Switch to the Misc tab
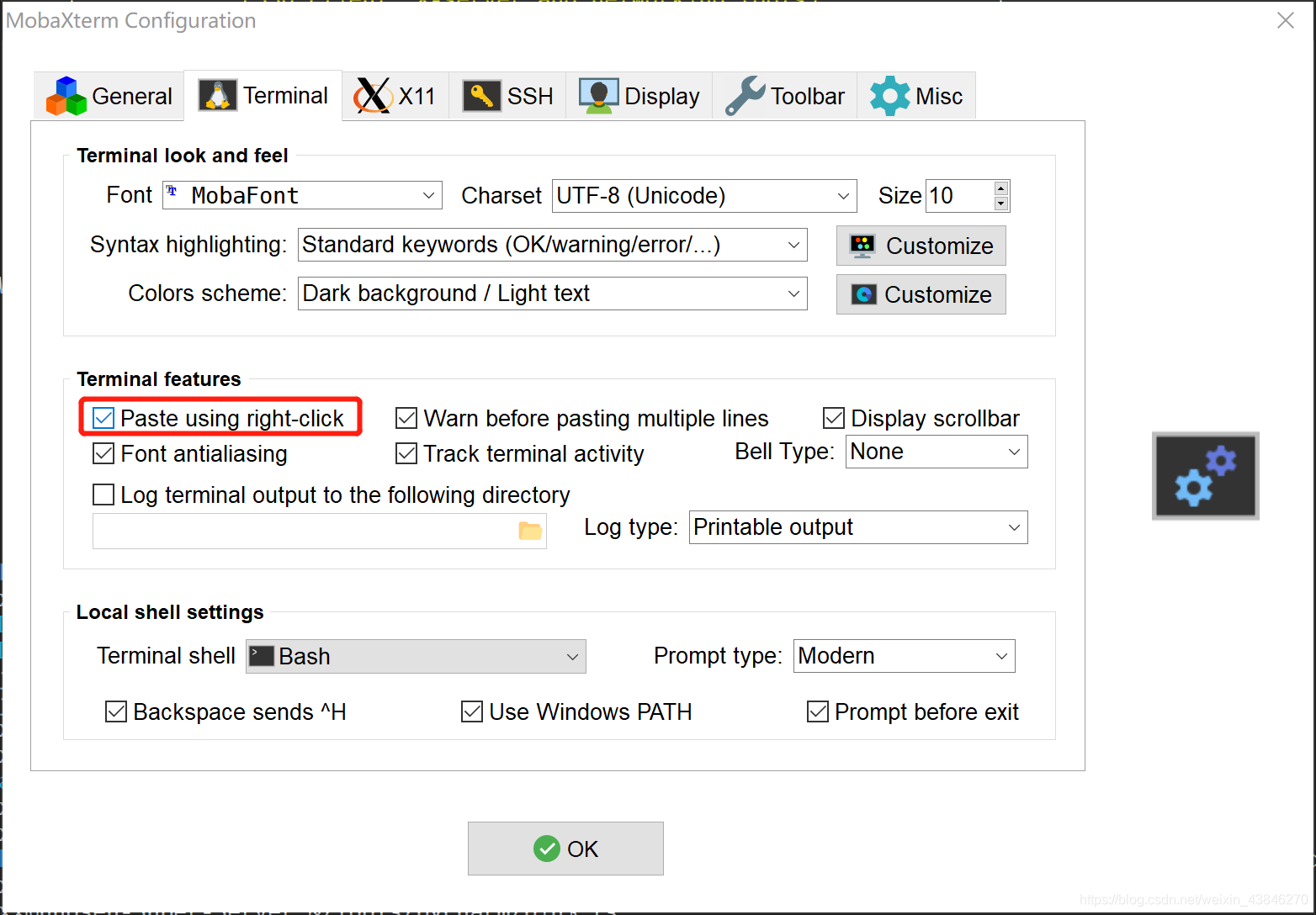The width and height of the screenshot is (1316, 915). pyautogui.click(x=916, y=96)
